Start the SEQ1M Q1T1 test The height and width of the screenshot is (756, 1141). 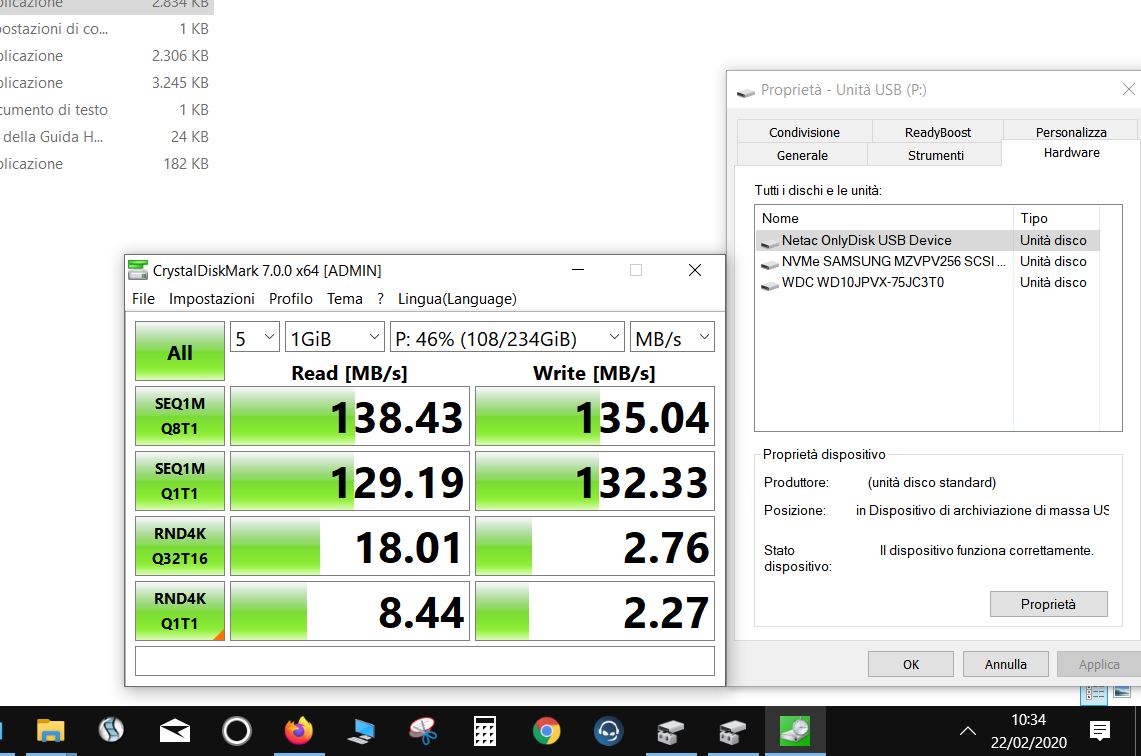click(180, 481)
